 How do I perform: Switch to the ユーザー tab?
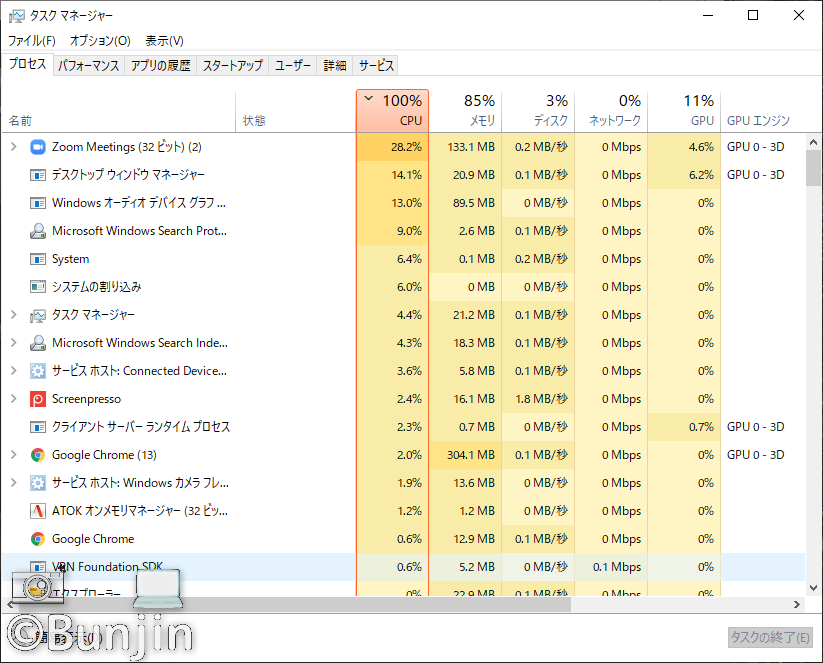293,66
